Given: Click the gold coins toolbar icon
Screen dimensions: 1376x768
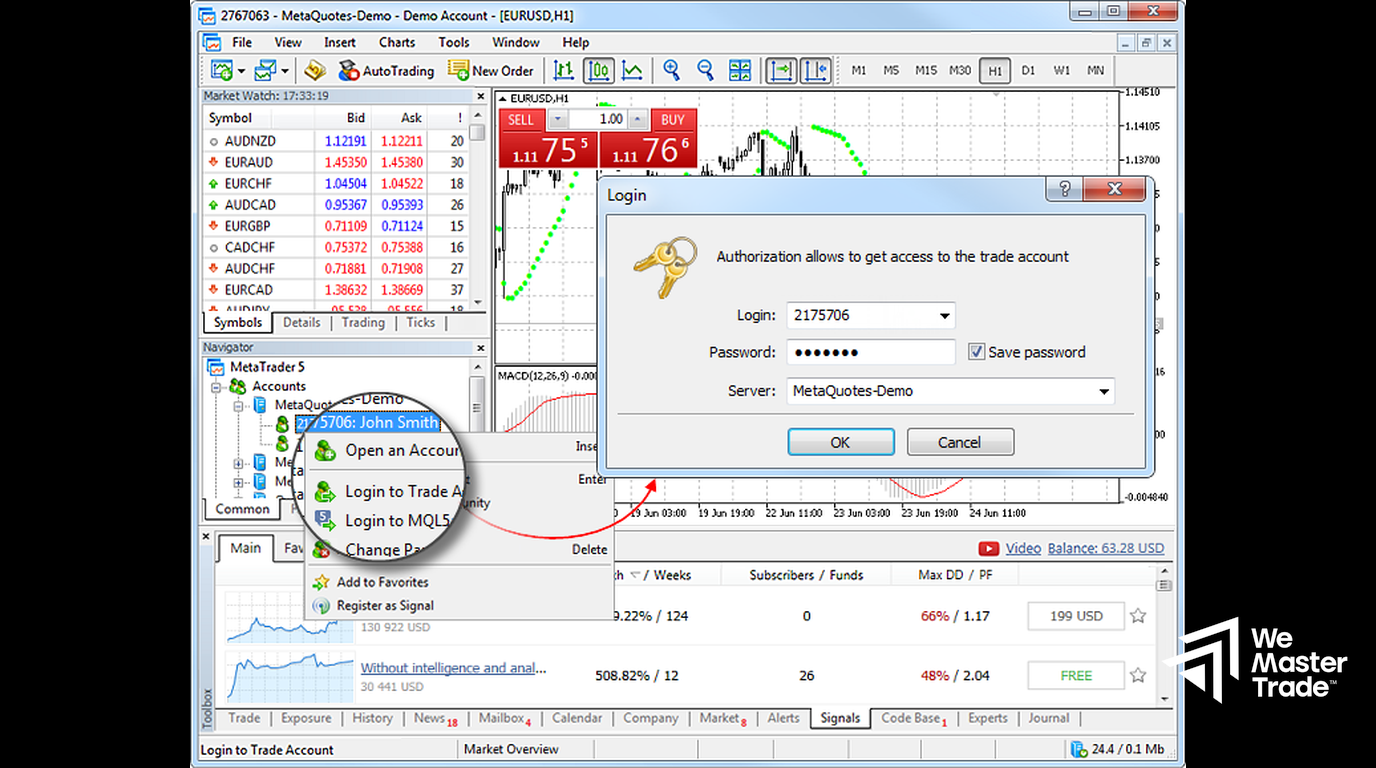Looking at the screenshot, I should click(315, 70).
